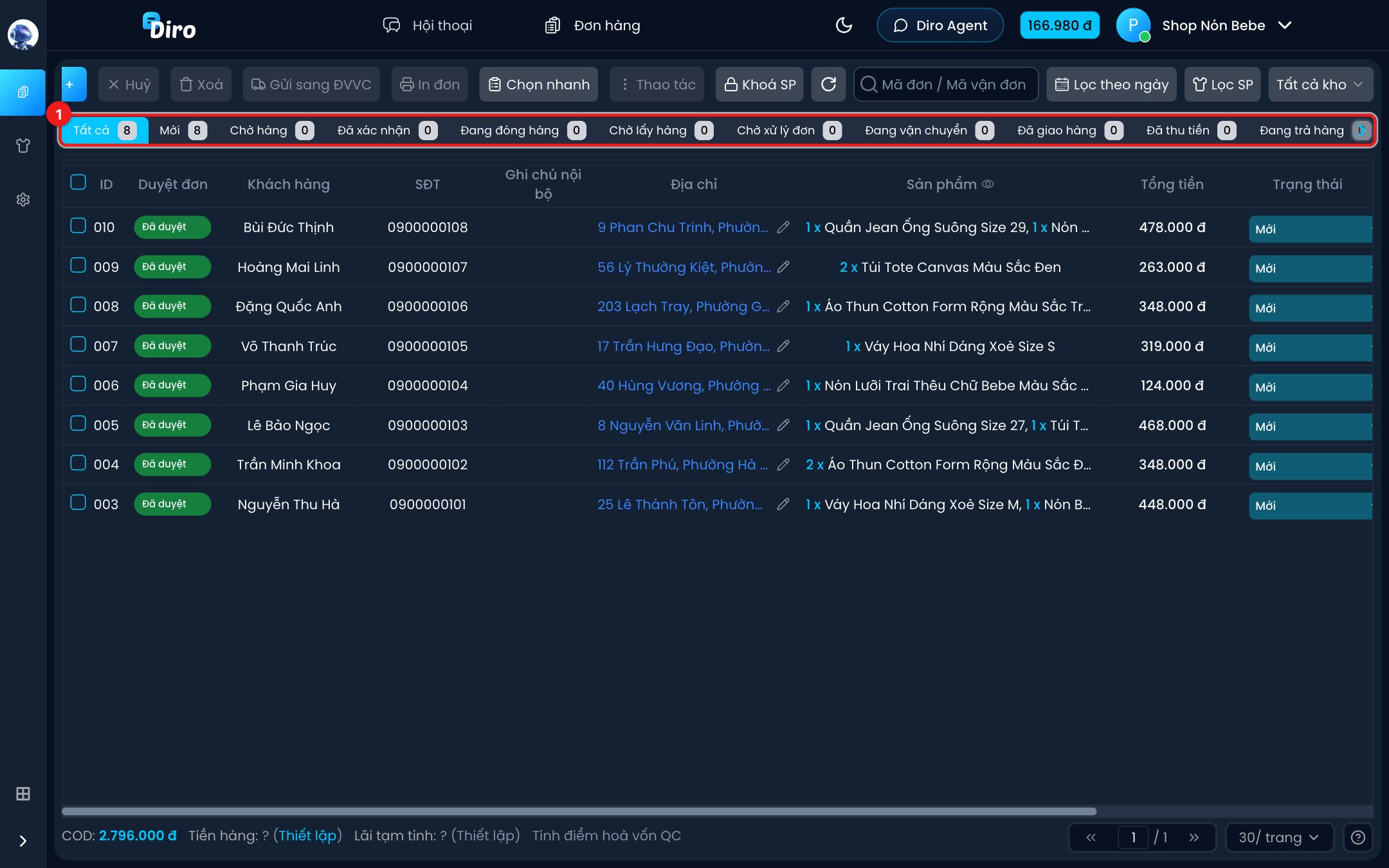Click the Thiết lập link for Tiền hàng
This screenshot has height=868, width=1389.
[x=307, y=835]
